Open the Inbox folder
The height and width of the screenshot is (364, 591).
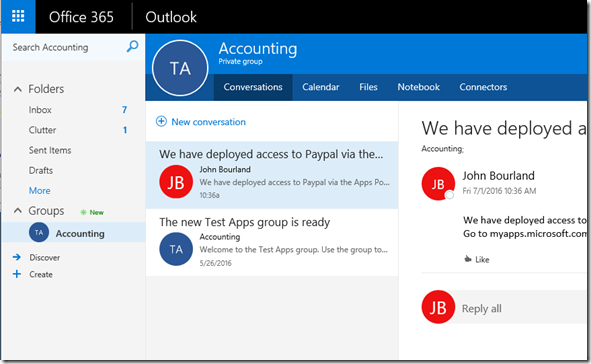(x=40, y=110)
